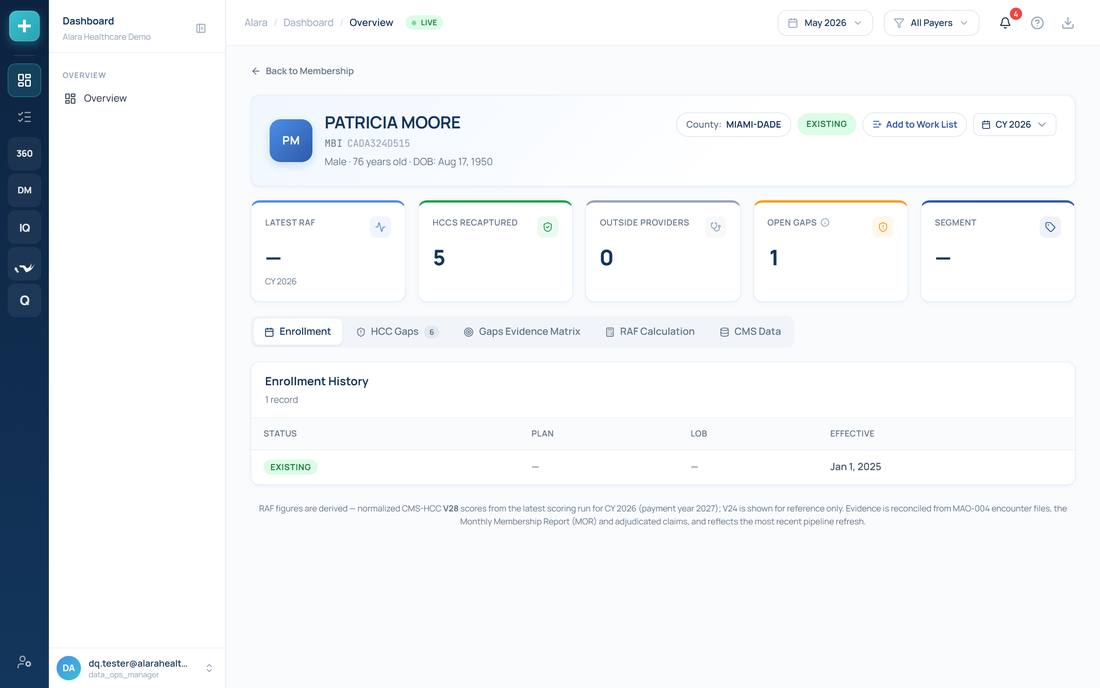Switch to the Gaps Evidence Matrix tab
This screenshot has height=688, width=1100.
(x=522, y=332)
